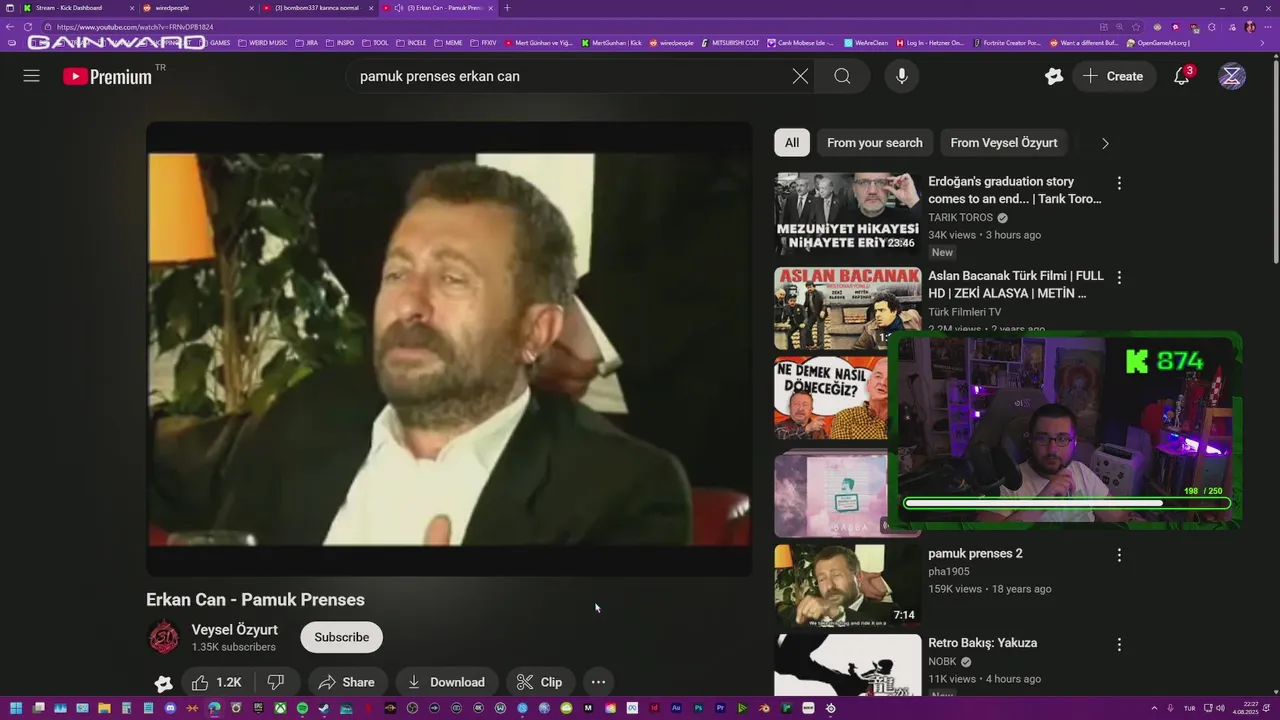Open the WEIRD MUSIC bookmark folder
This screenshot has width=1280, height=720.
[x=262, y=43]
